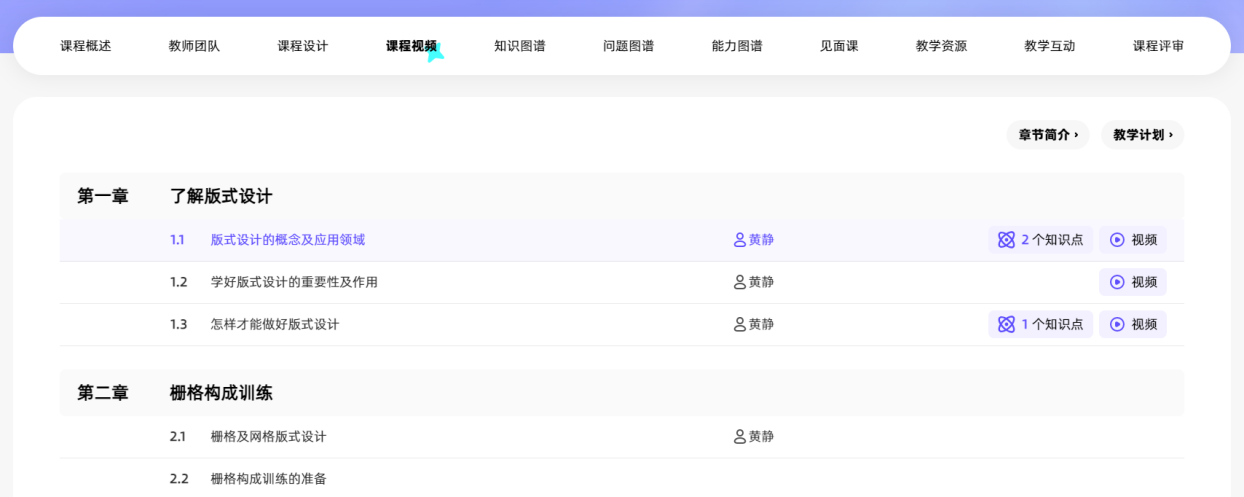
Task: Click the teacher icon 黄静 in row 1.2
Action: (740, 282)
